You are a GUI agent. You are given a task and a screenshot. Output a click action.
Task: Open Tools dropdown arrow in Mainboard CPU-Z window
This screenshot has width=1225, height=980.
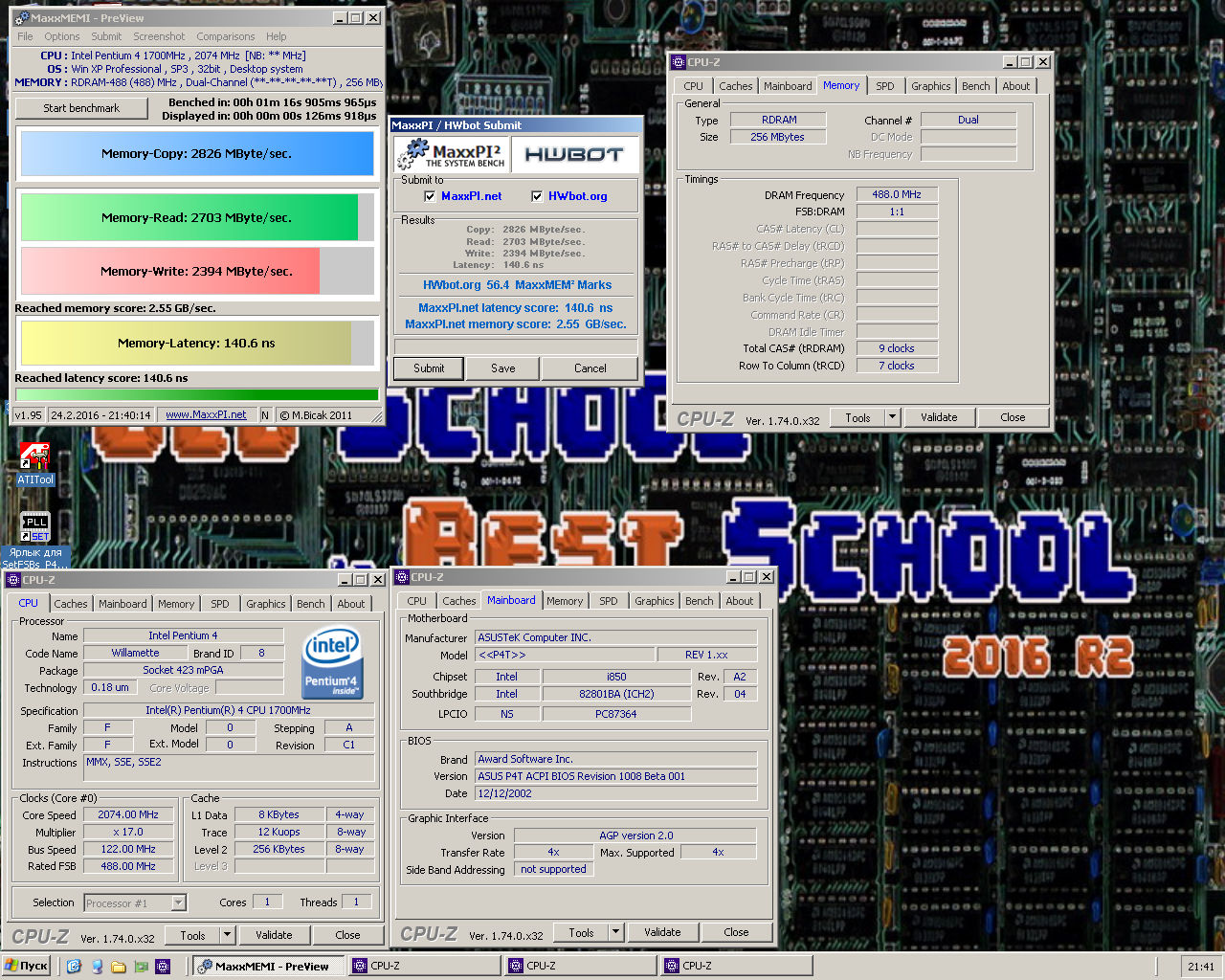coord(615,932)
